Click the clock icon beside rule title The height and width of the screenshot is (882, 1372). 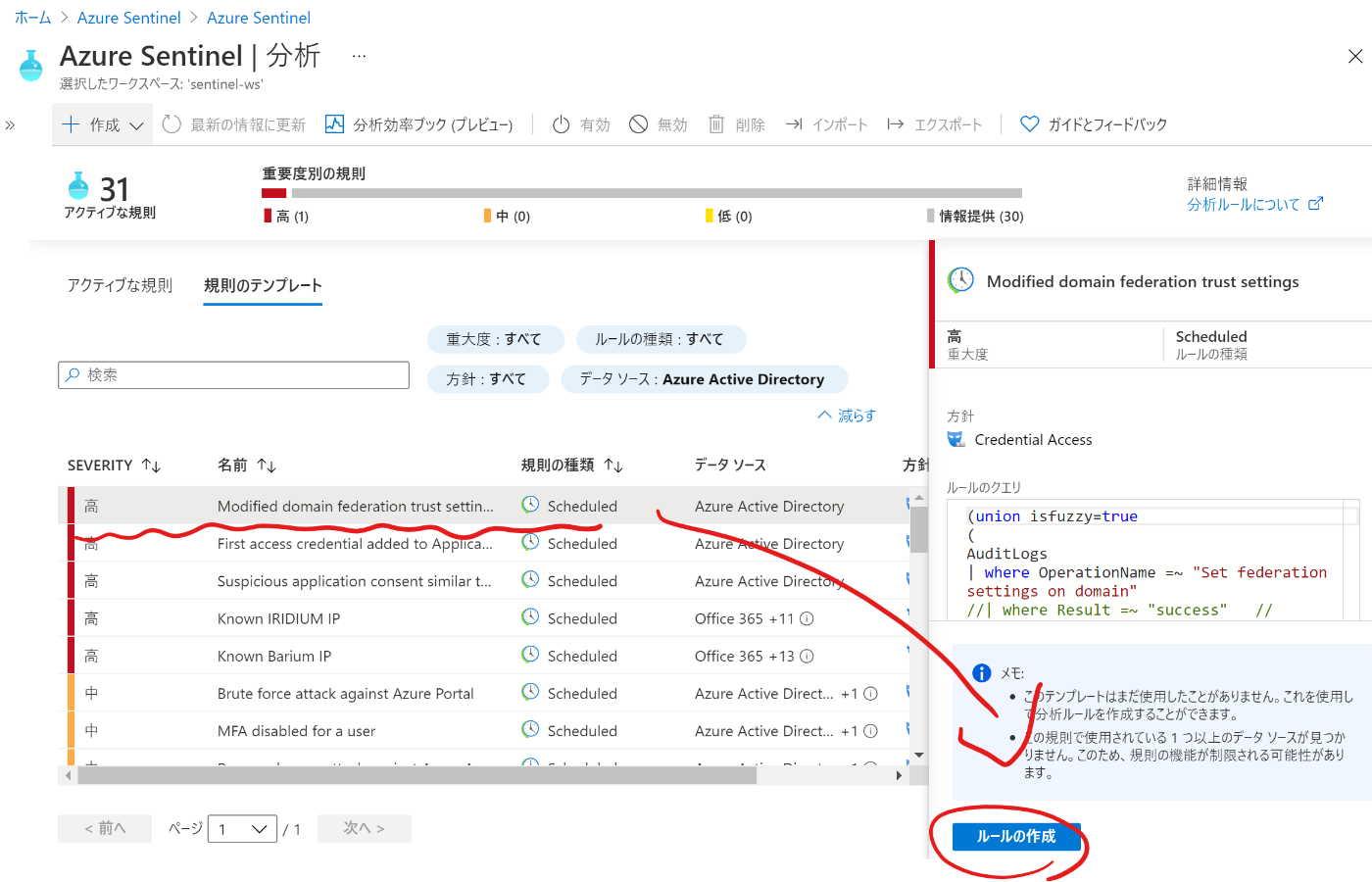(x=960, y=280)
